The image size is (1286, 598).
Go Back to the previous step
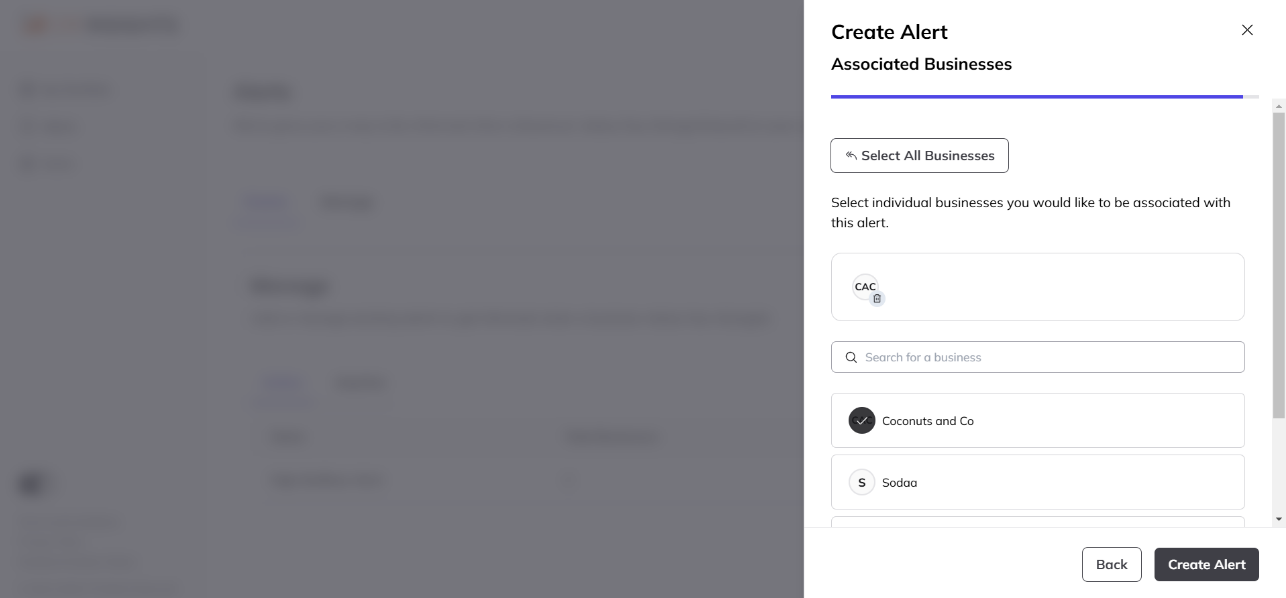click(1111, 564)
